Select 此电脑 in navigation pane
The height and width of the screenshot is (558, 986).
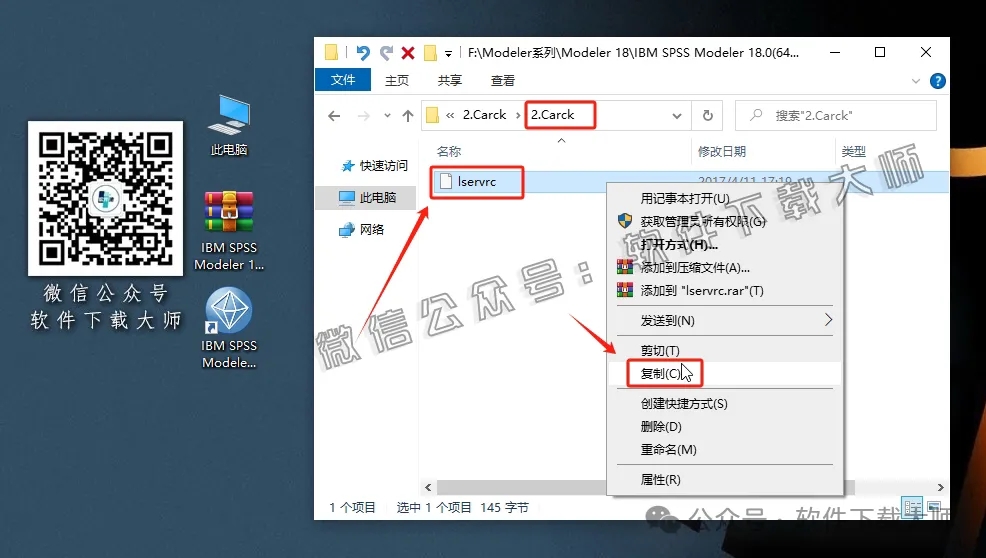point(368,198)
